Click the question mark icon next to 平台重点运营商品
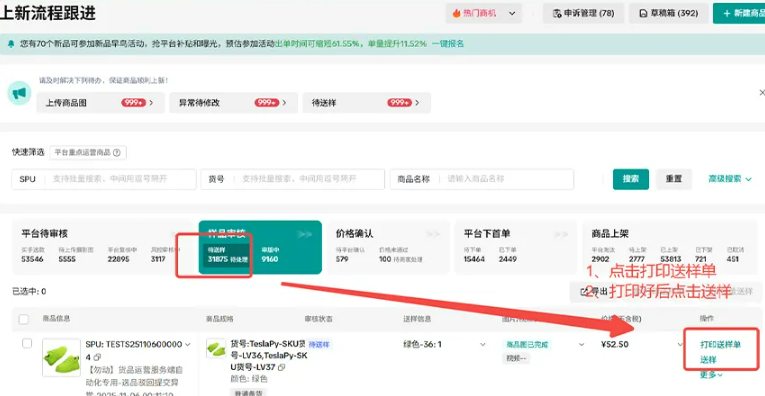This screenshot has width=765, height=396. tap(117, 153)
